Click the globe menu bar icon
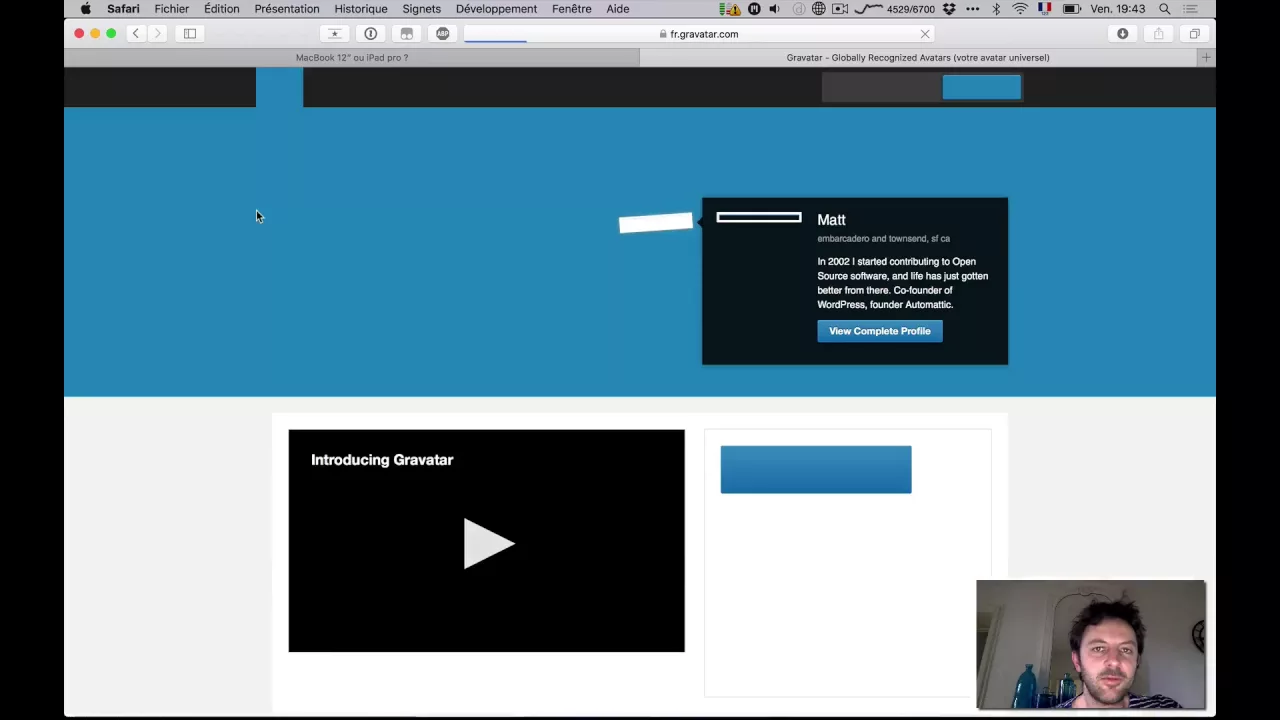This screenshot has width=1280, height=720. tap(819, 9)
